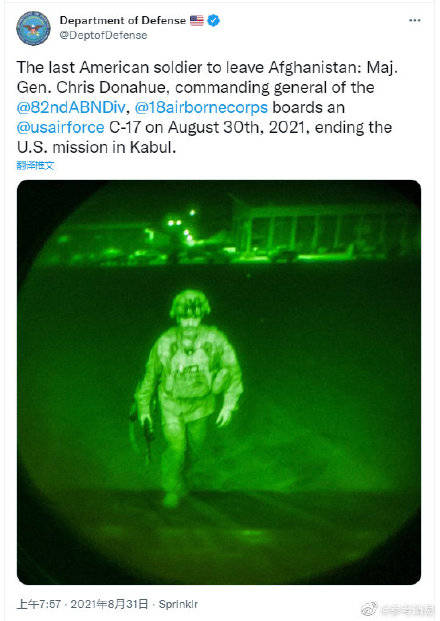Open the @82ndABNDiv mention
The image size is (440, 621).
[71, 108]
